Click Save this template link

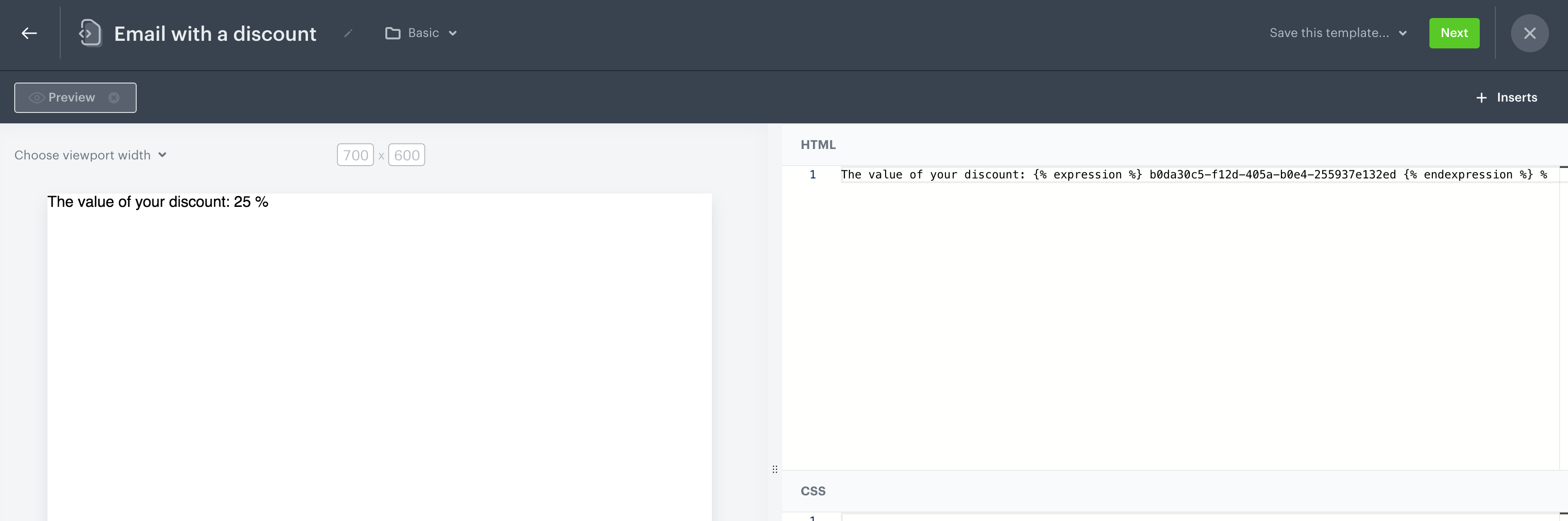click(x=1331, y=34)
